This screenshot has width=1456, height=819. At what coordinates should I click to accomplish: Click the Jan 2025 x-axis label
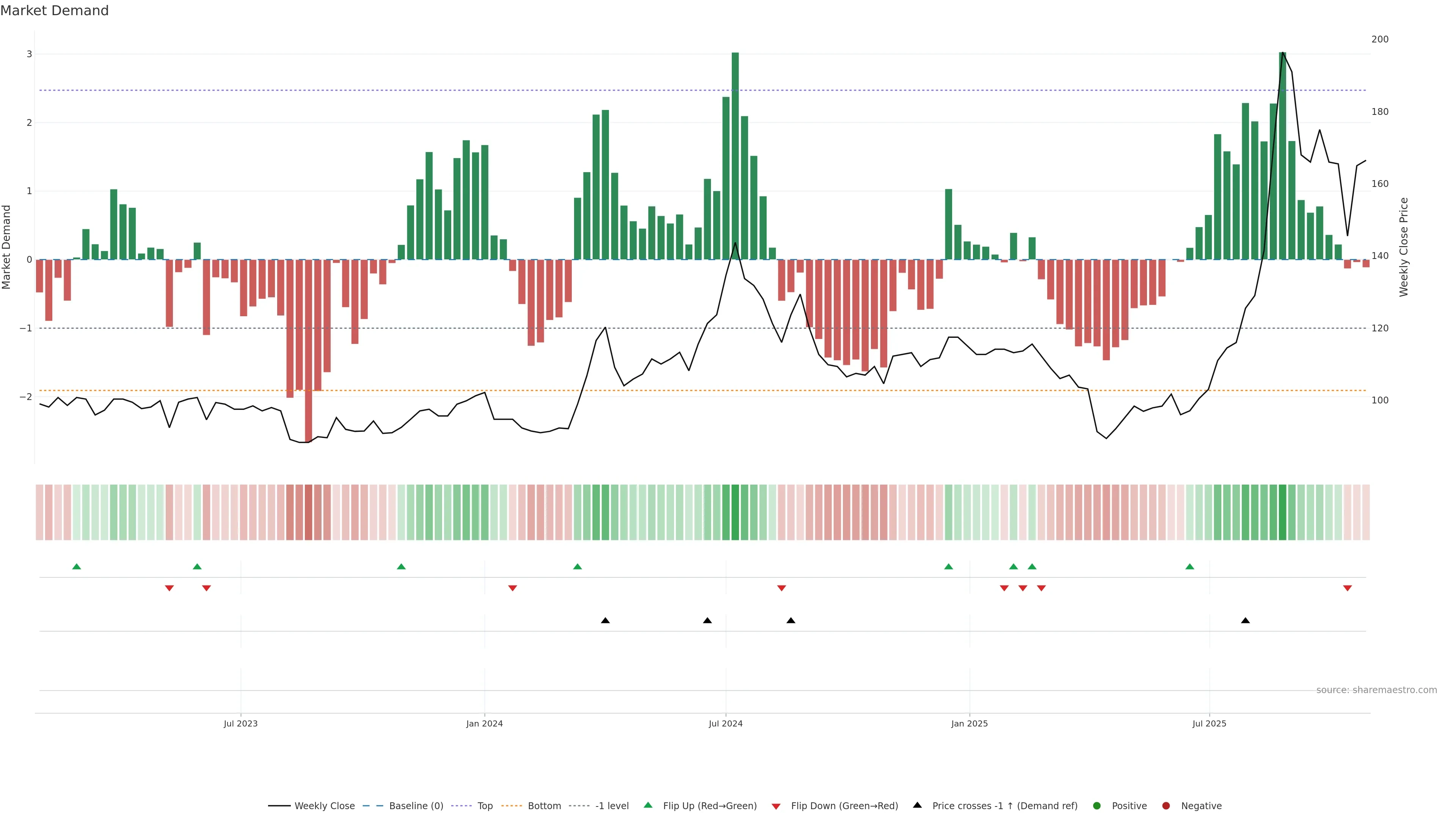click(970, 723)
